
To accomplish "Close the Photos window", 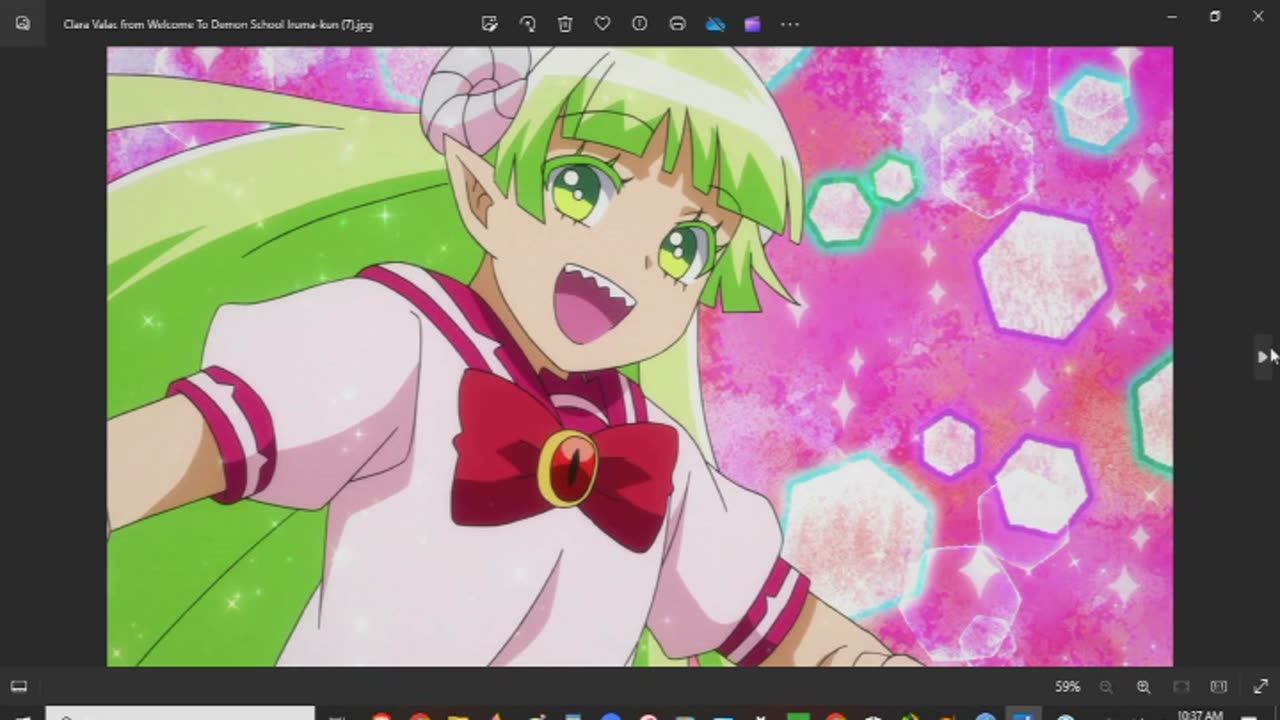I will click(x=1258, y=16).
